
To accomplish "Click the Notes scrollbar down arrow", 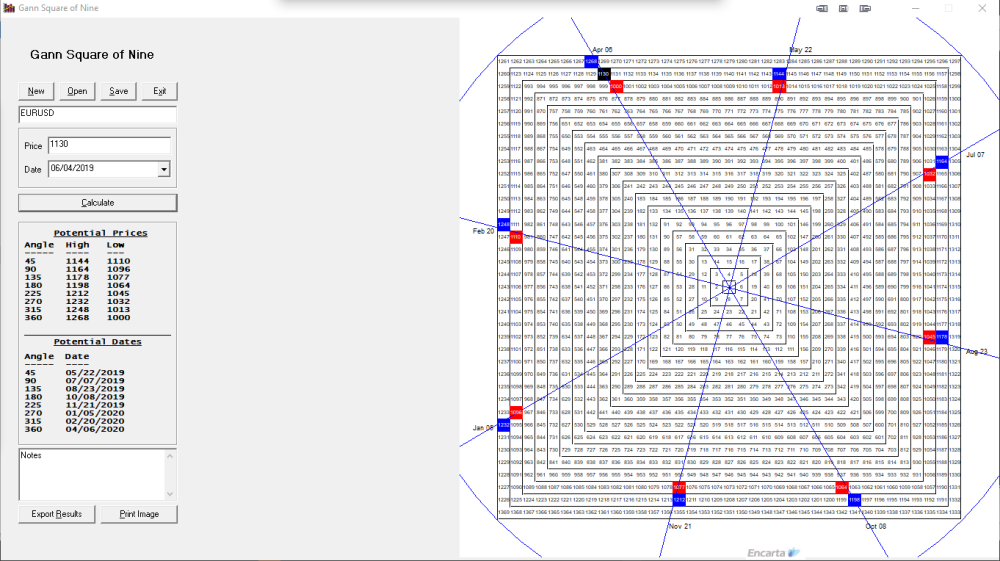I will [x=170, y=493].
